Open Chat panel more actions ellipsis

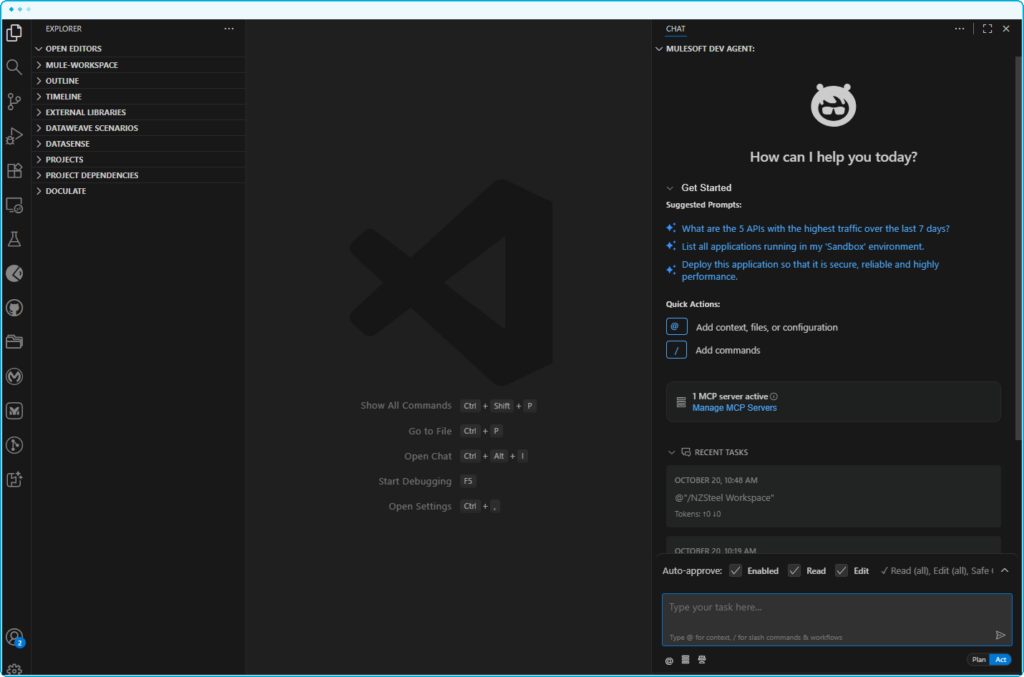click(959, 29)
